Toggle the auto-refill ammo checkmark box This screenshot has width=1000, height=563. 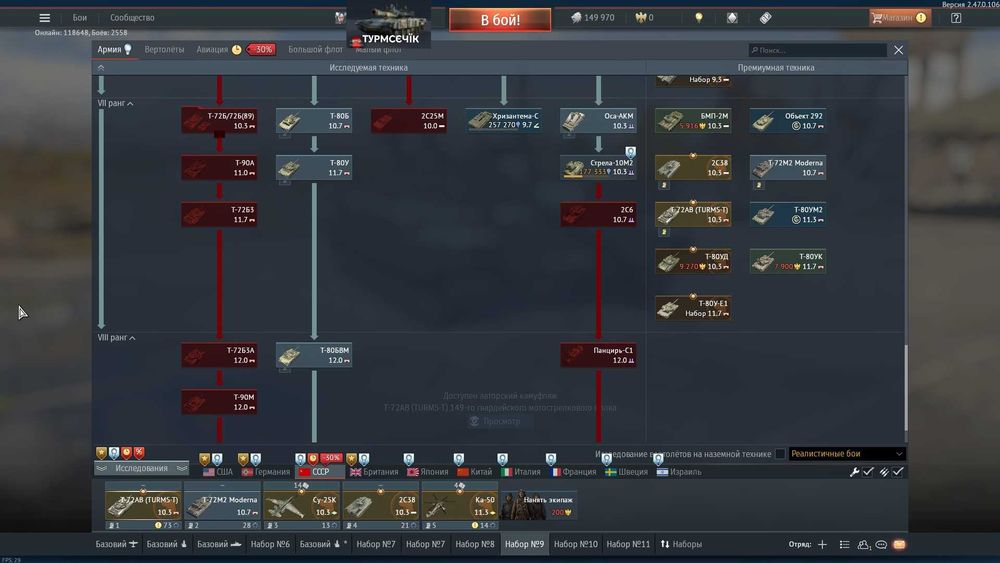[898, 472]
